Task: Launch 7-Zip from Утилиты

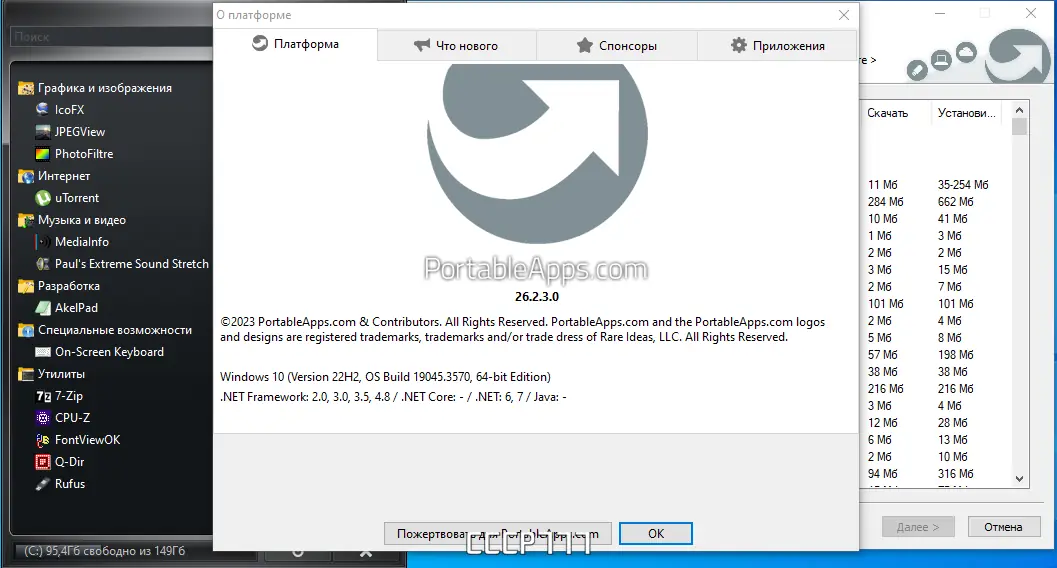Action: [x=59, y=396]
